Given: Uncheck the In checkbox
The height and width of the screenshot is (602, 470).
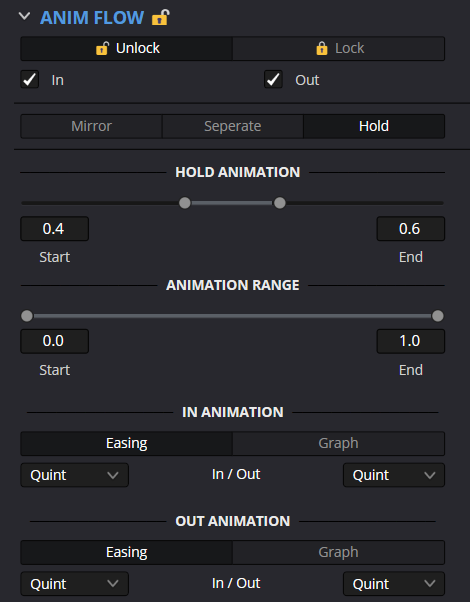Looking at the screenshot, I should pos(30,79).
